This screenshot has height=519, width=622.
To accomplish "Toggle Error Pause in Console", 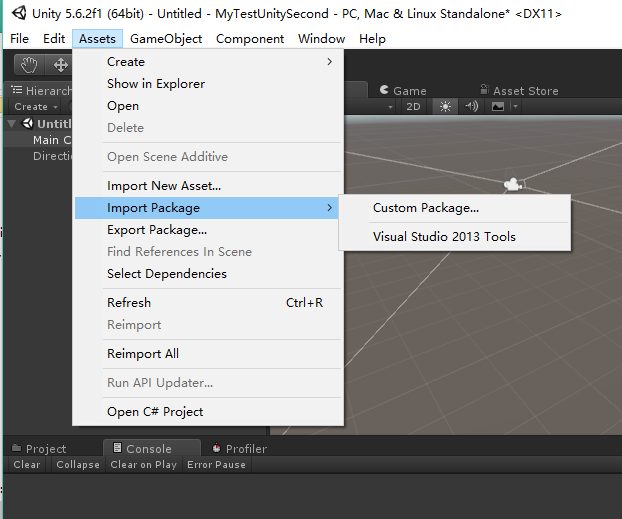I will click(x=216, y=465).
